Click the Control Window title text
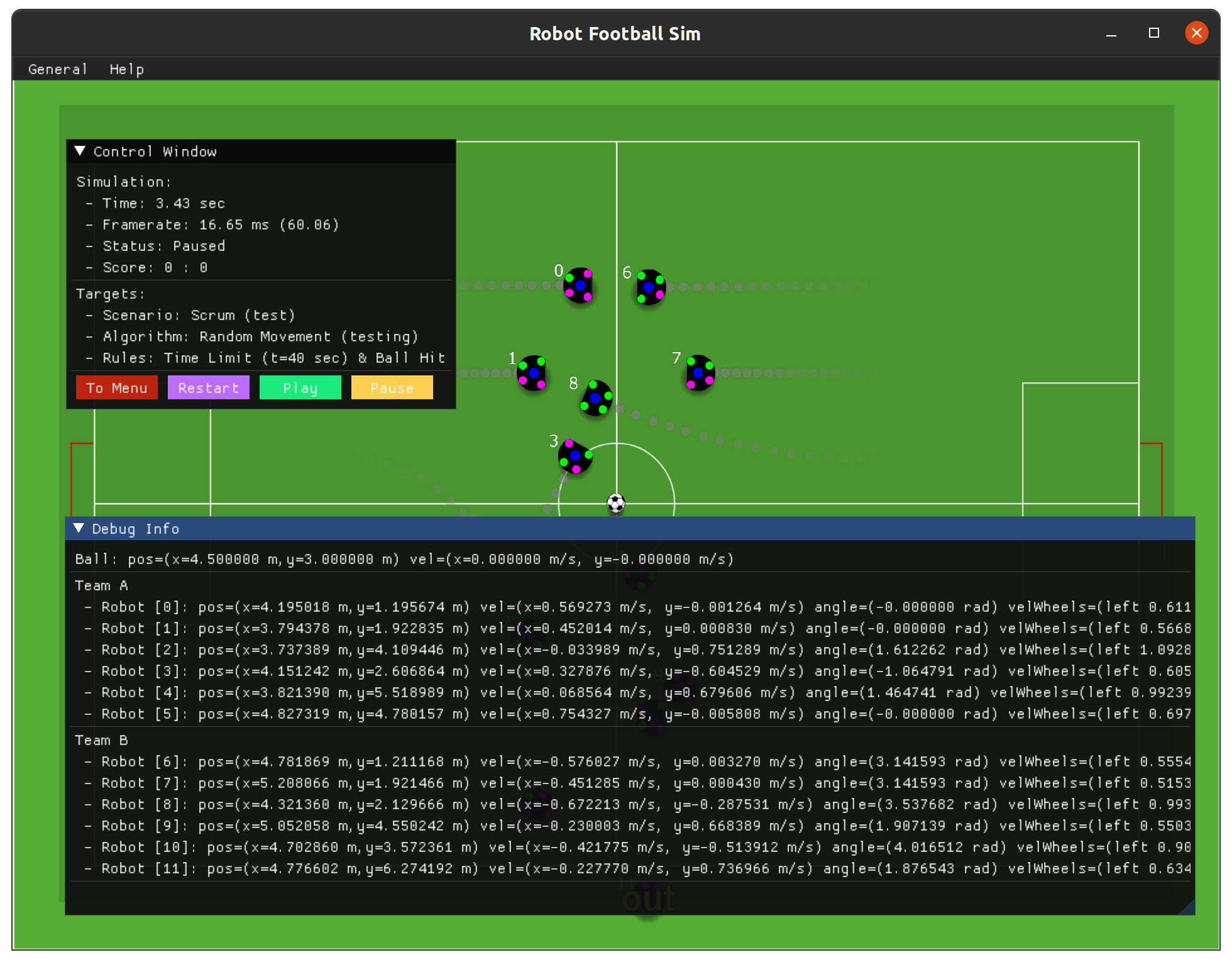The width and height of the screenshot is (1232, 962). 155,152
